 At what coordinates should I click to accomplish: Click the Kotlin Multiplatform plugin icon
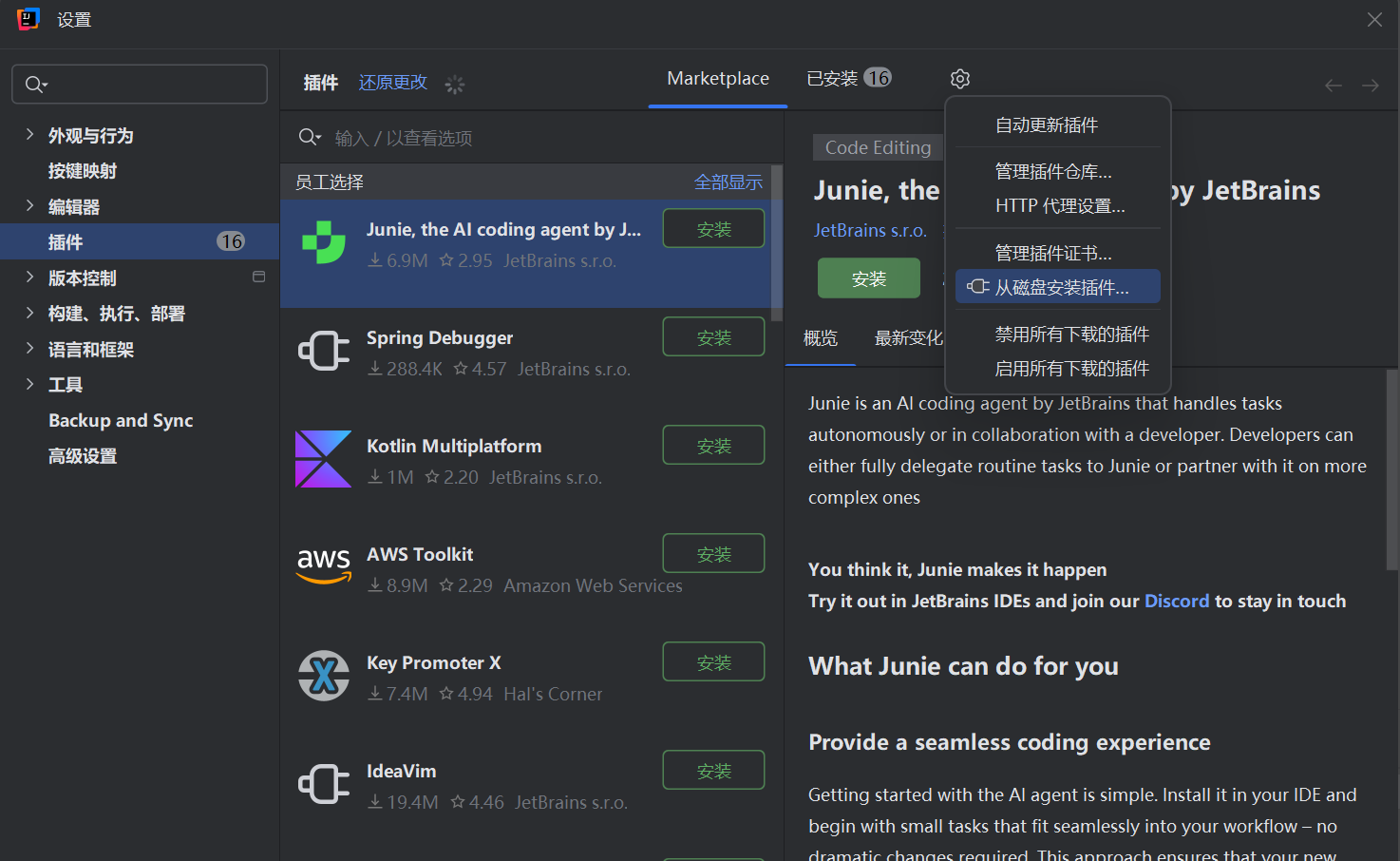click(323, 459)
